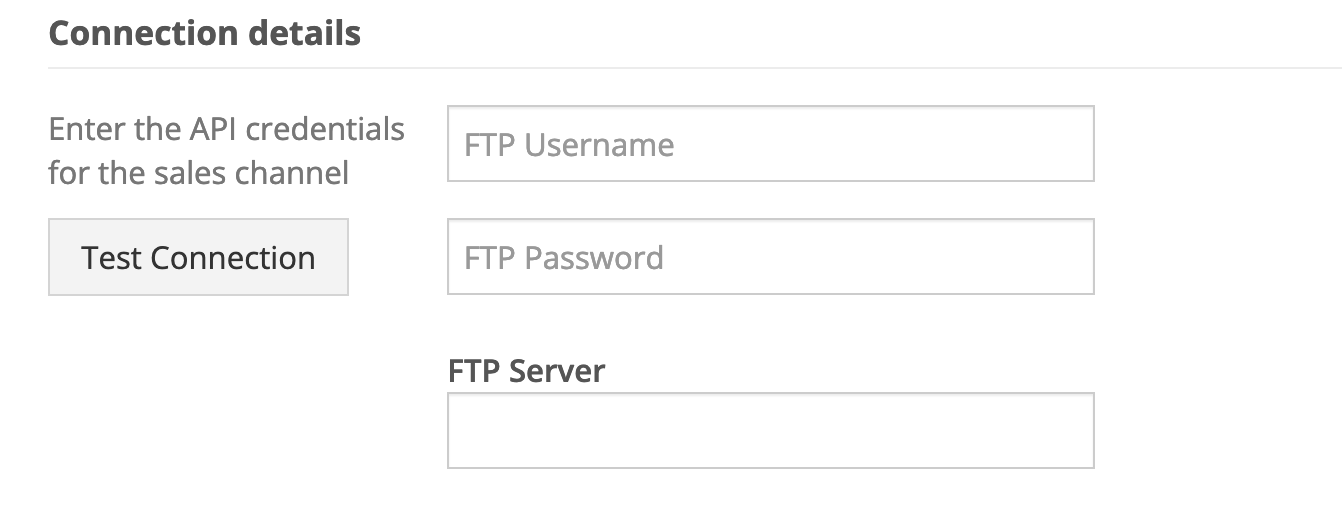The image size is (1342, 514).
Task: Place cursor in the FTP Username box
Action: click(x=770, y=144)
